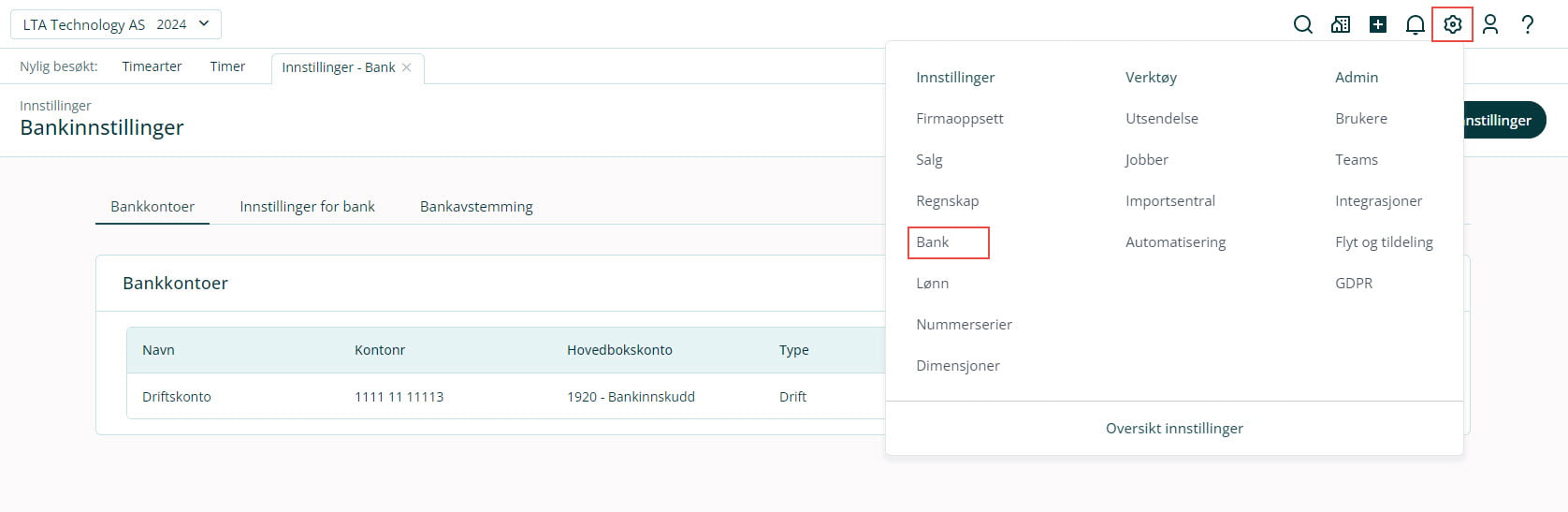The width and height of the screenshot is (1568, 512).
Task: Click the company buildings icon
Action: click(x=1341, y=25)
